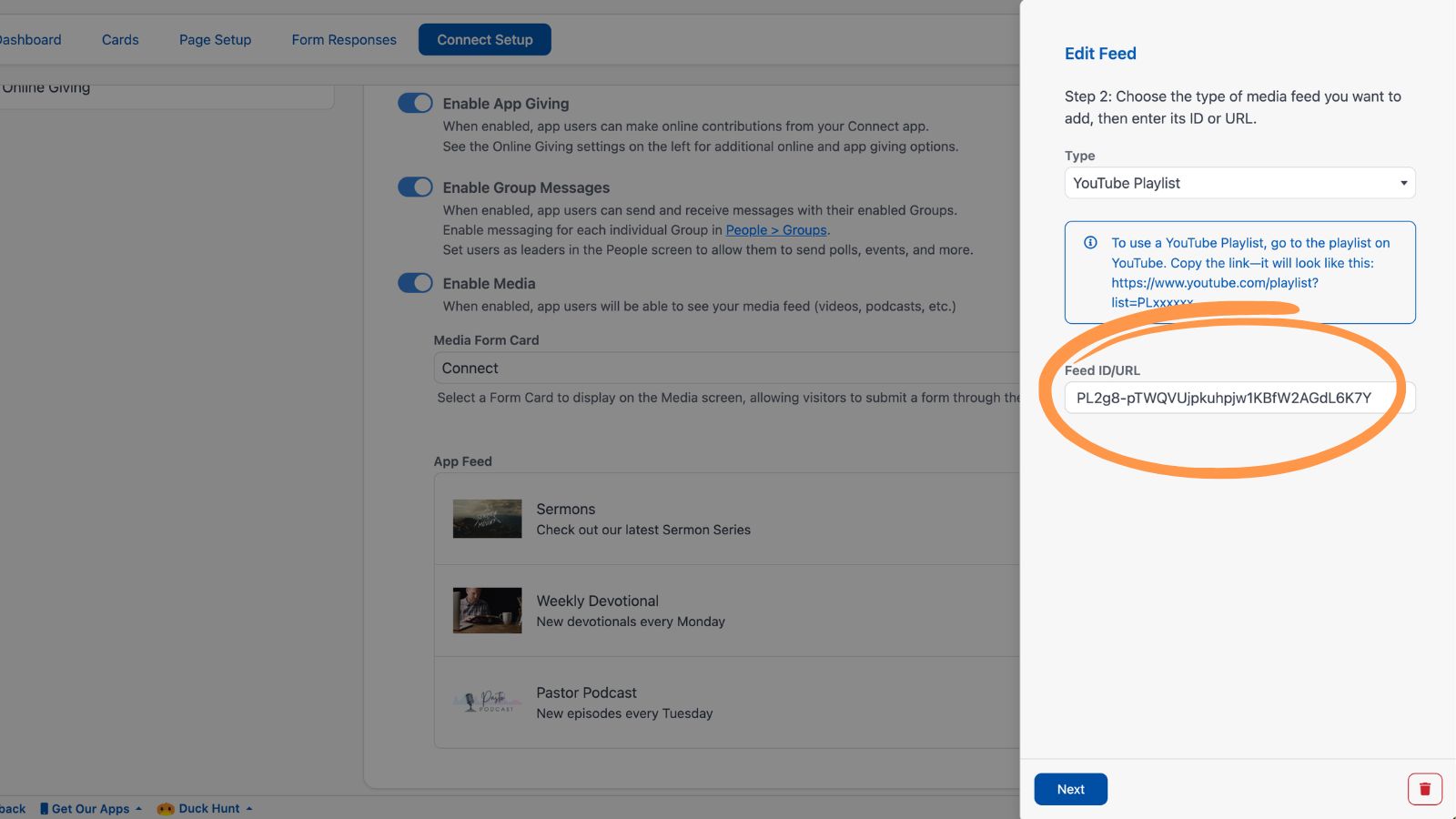Expand the Get Our Apps menu
1456x819 pixels.
pos(91,808)
